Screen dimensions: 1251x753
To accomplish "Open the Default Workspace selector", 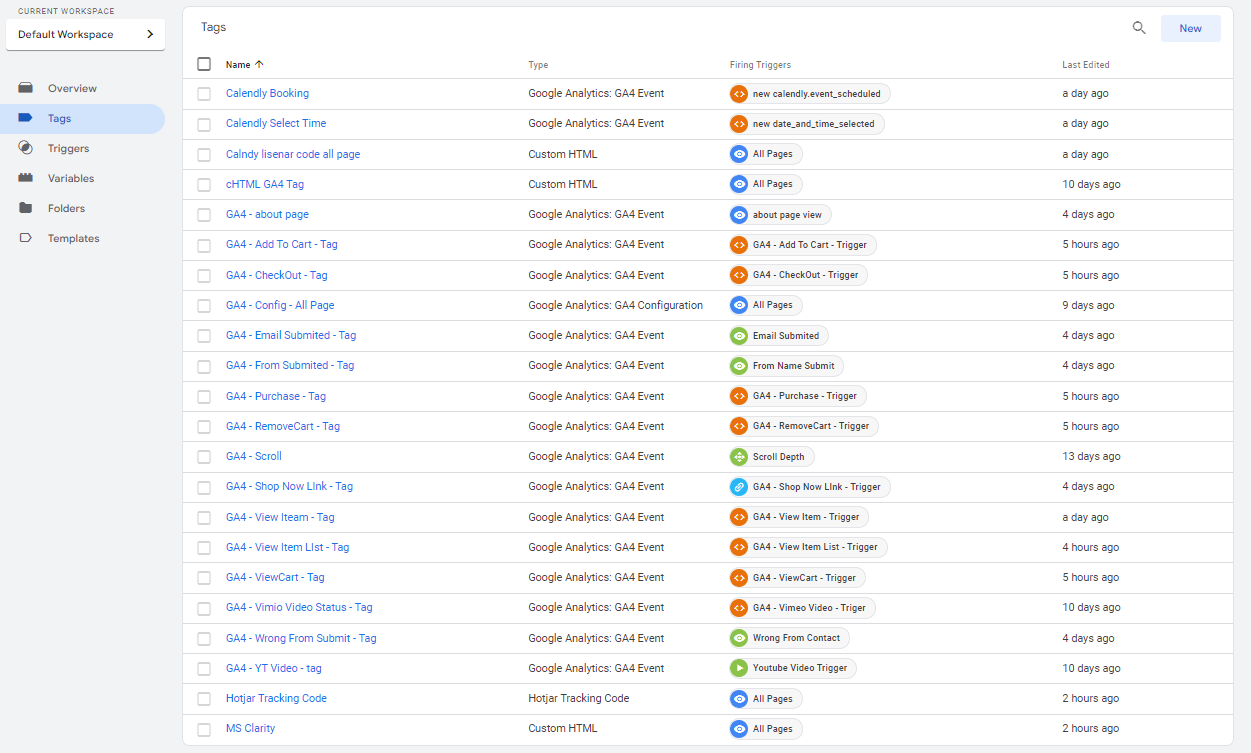I will click(x=85, y=34).
